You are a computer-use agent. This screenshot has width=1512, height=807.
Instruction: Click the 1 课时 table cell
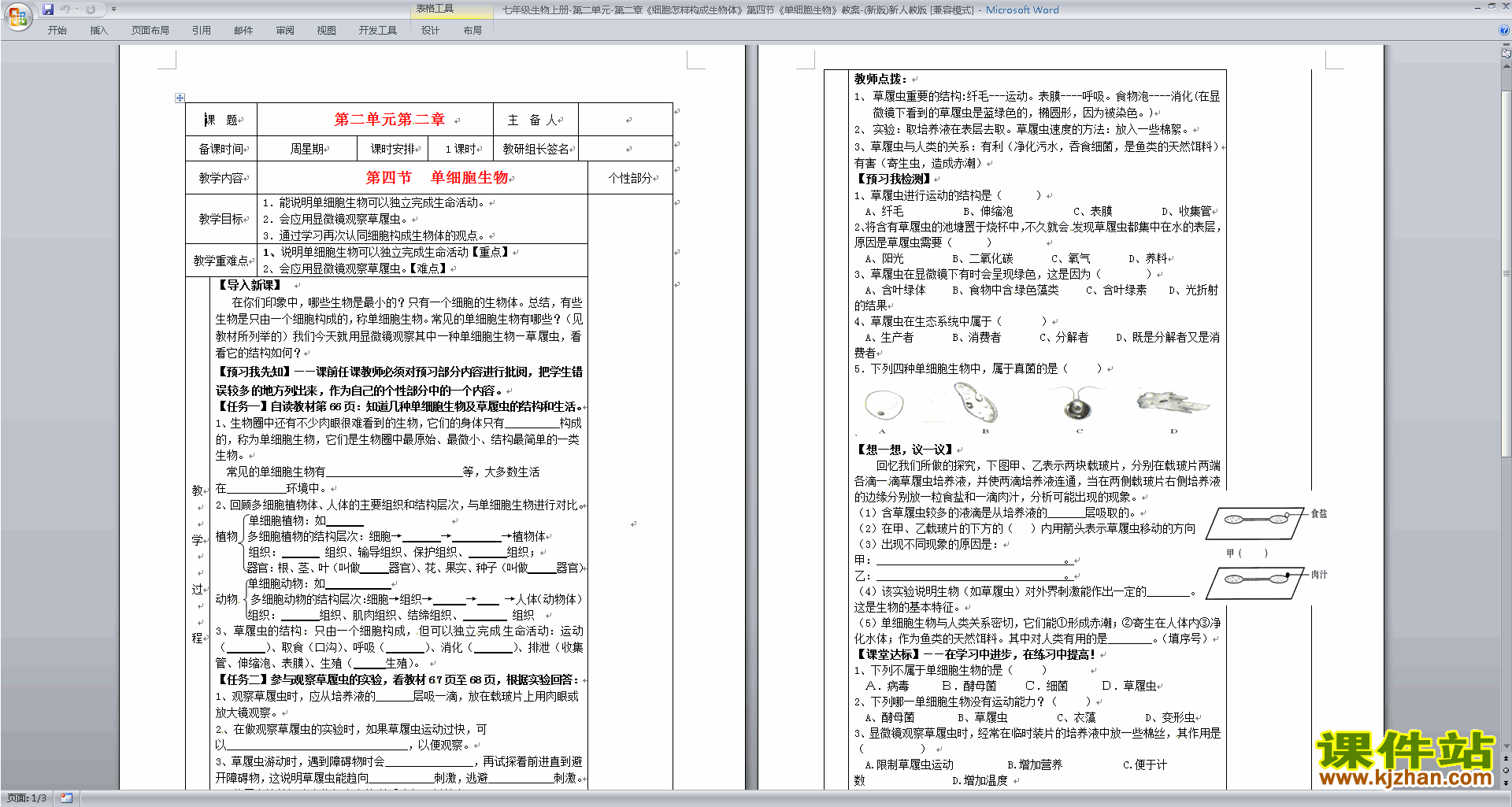tap(461, 149)
